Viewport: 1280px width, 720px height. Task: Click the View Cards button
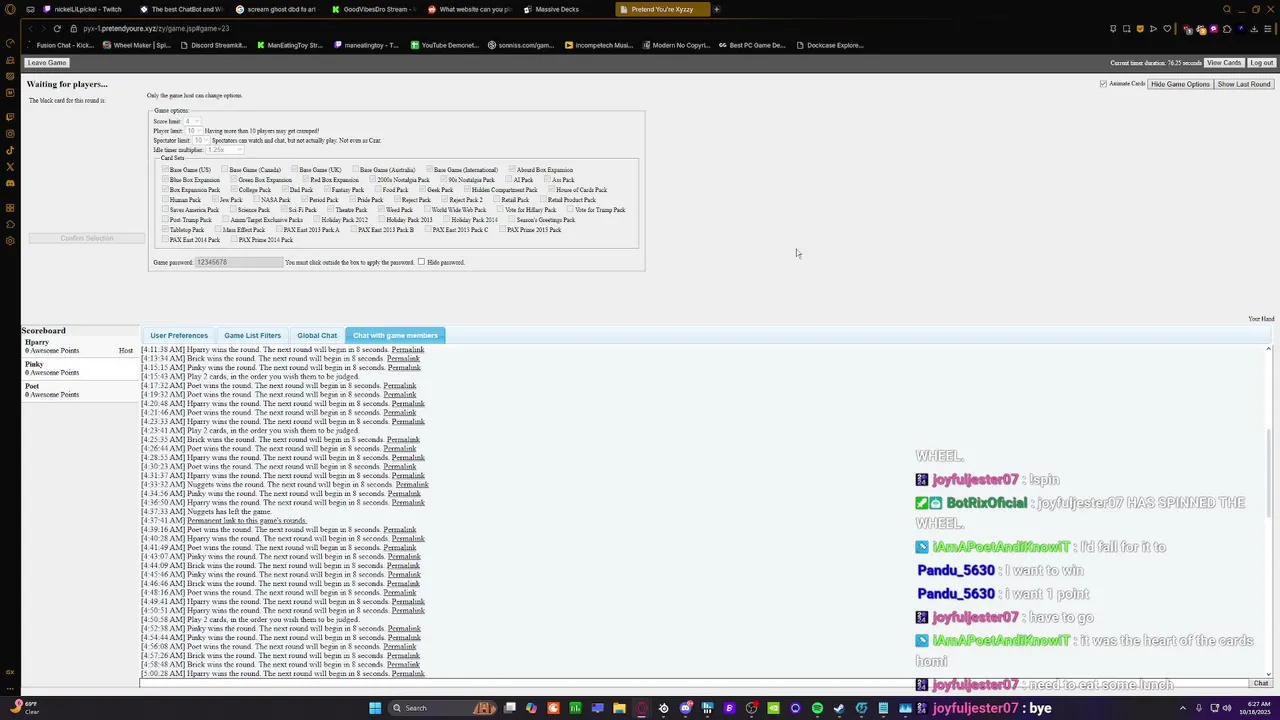coord(1224,63)
